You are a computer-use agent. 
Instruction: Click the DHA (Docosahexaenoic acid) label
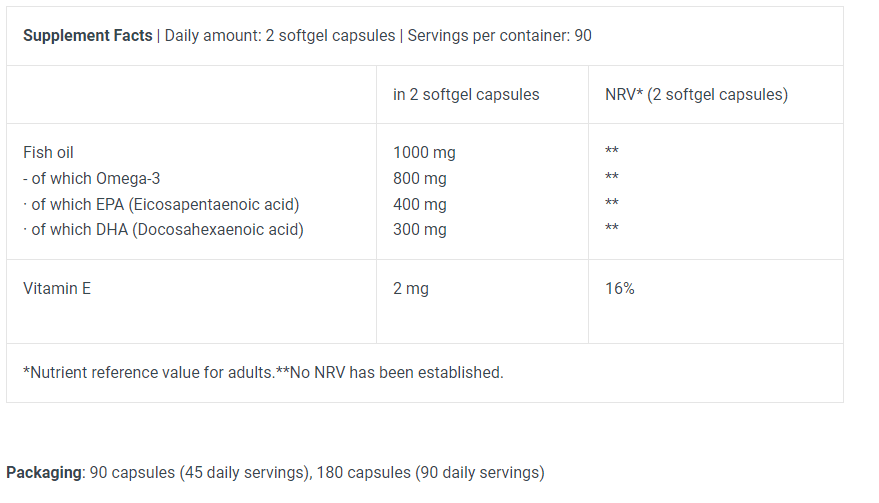click(167, 229)
